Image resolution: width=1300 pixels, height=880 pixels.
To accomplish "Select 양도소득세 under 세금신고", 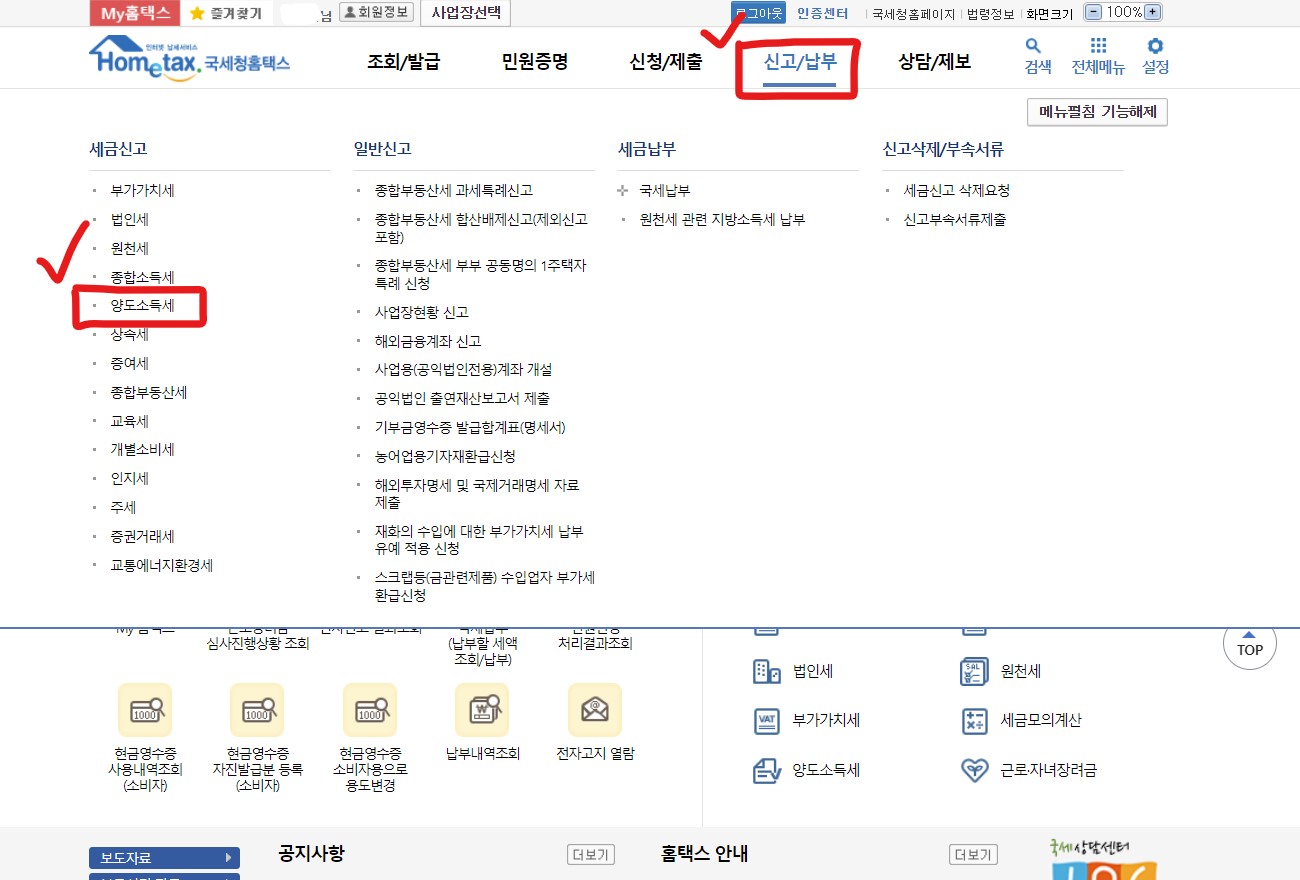I will point(142,306).
